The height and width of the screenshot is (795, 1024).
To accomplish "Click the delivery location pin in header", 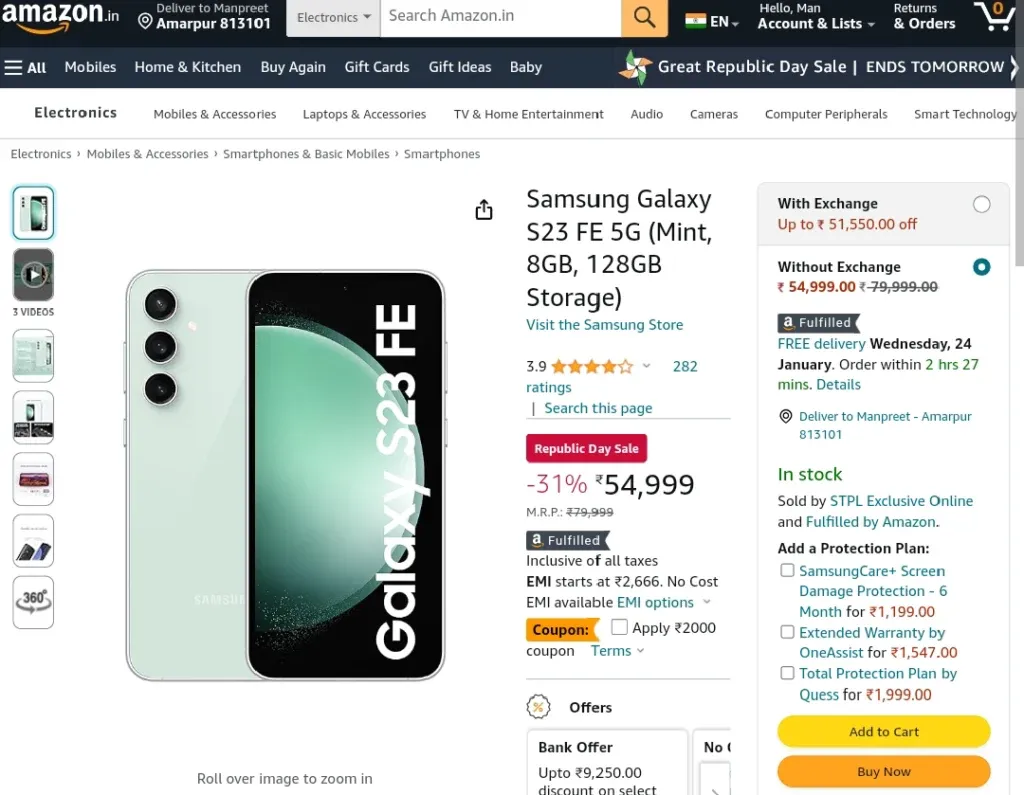I will pyautogui.click(x=145, y=22).
